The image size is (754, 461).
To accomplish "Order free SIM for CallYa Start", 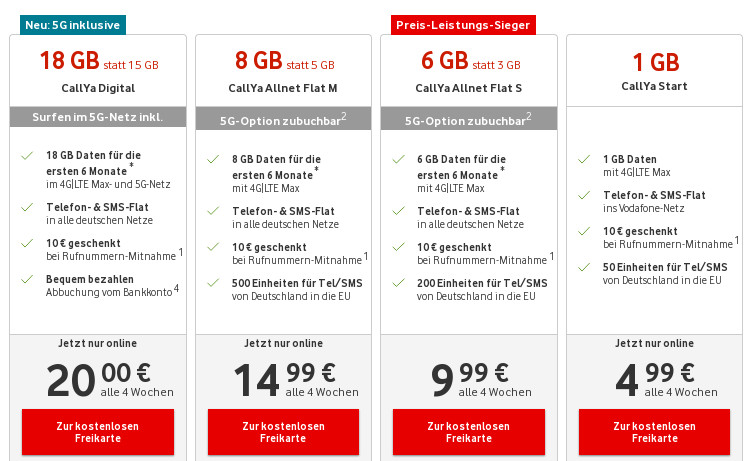I will coord(655,432).
